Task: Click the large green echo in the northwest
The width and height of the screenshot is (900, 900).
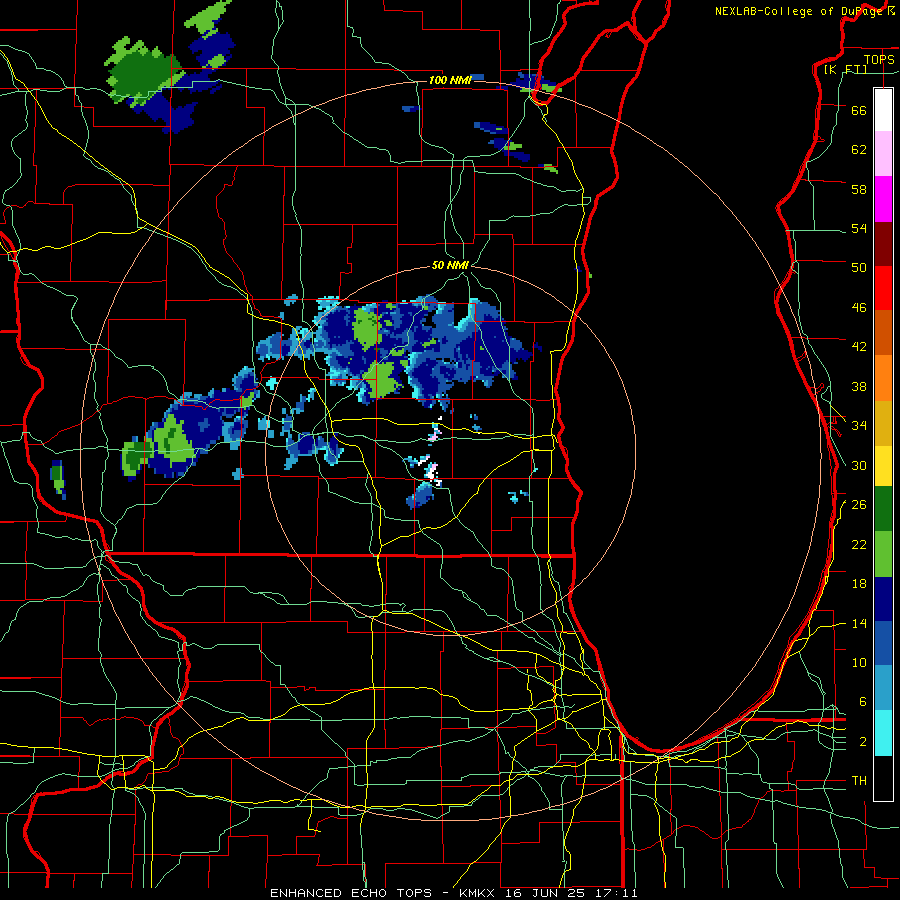Action: (142, 72)
